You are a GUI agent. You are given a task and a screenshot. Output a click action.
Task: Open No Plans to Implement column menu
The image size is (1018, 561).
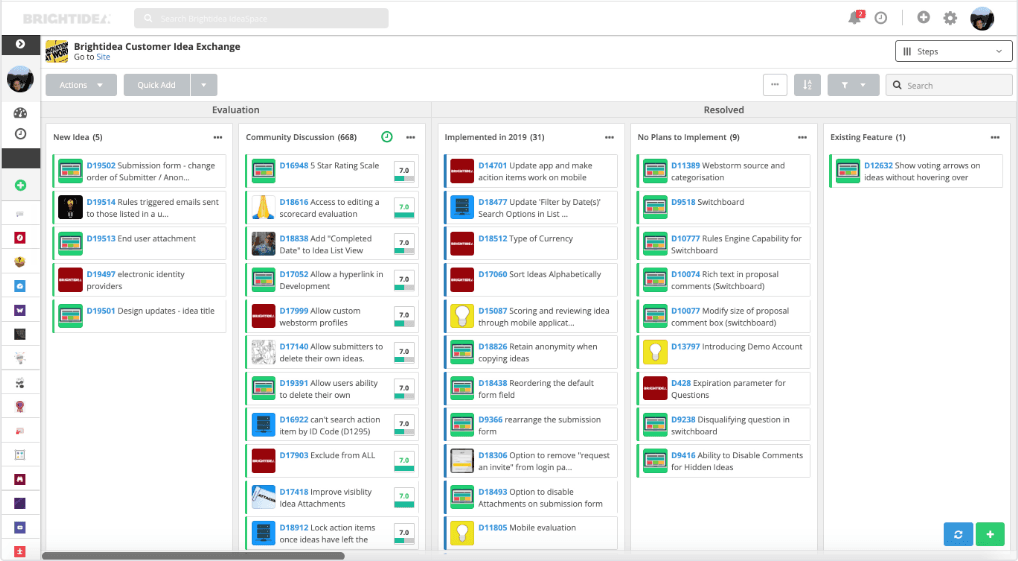(802, 137)
